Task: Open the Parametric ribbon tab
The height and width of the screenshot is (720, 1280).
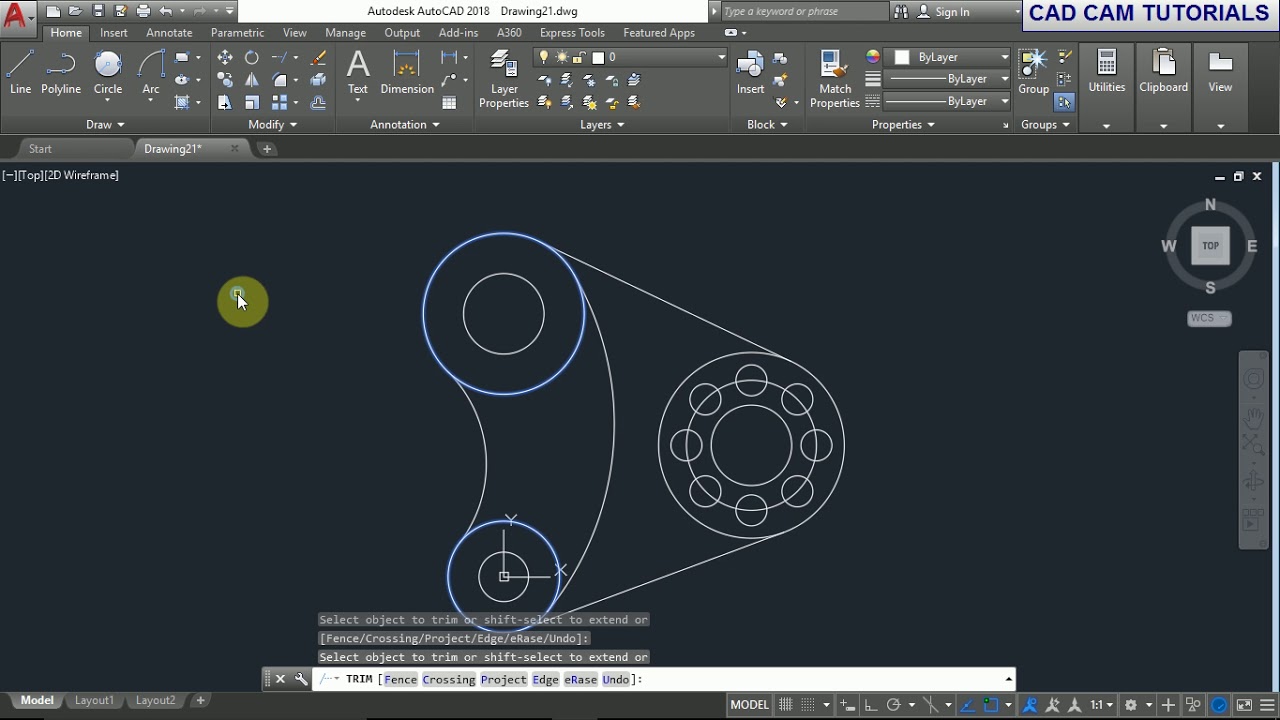Action: (237, 33)
